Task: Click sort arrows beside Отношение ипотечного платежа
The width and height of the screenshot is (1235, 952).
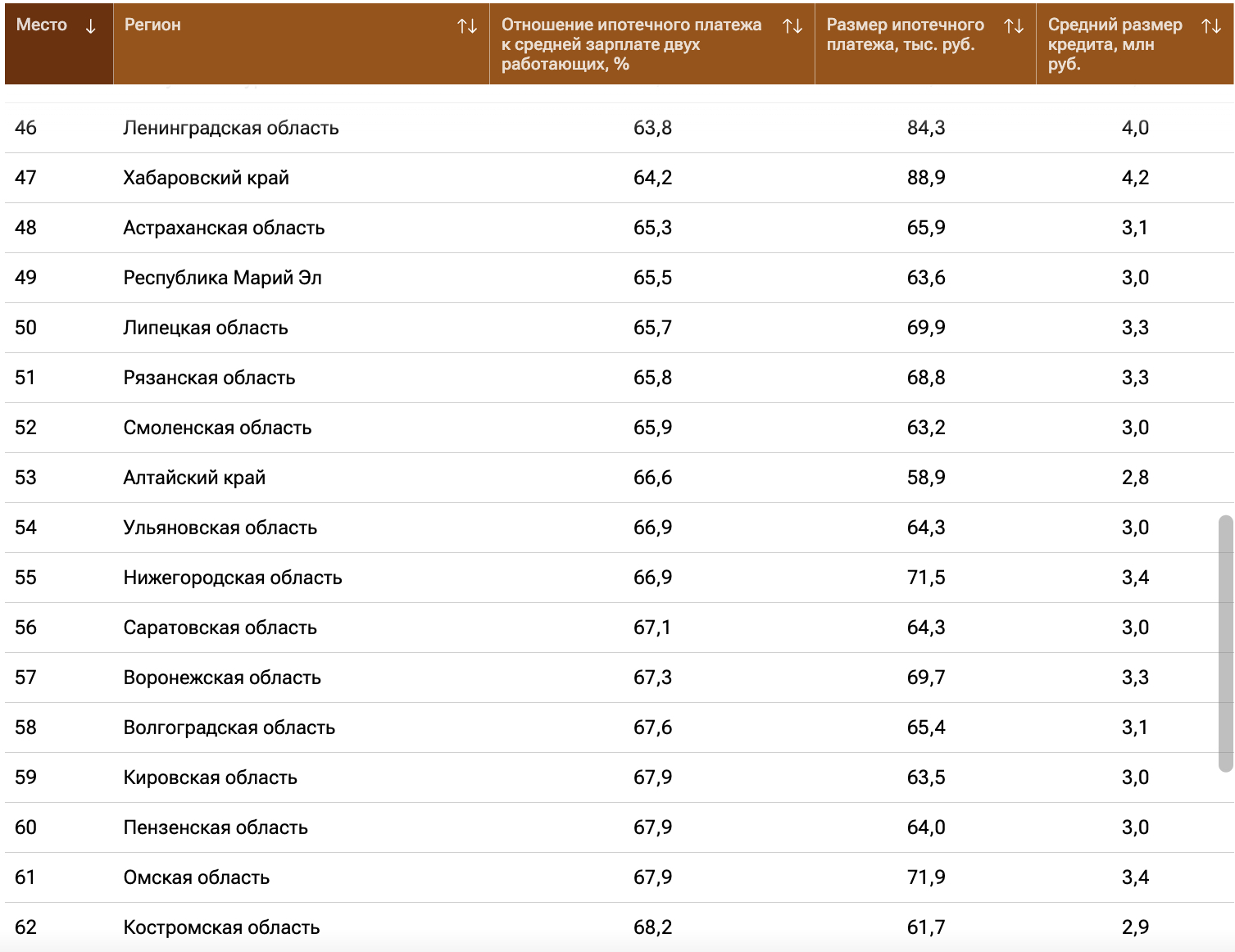Action: [792, 26]
